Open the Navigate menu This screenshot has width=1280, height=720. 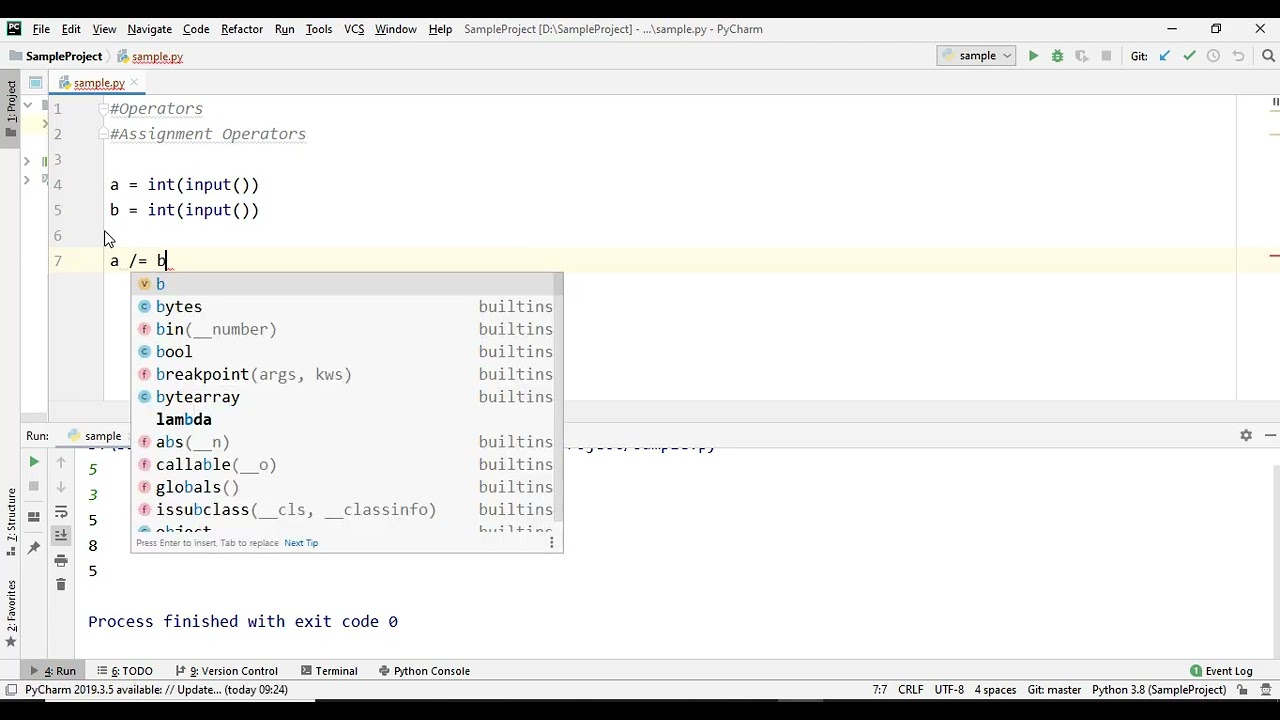pos(149,29)
